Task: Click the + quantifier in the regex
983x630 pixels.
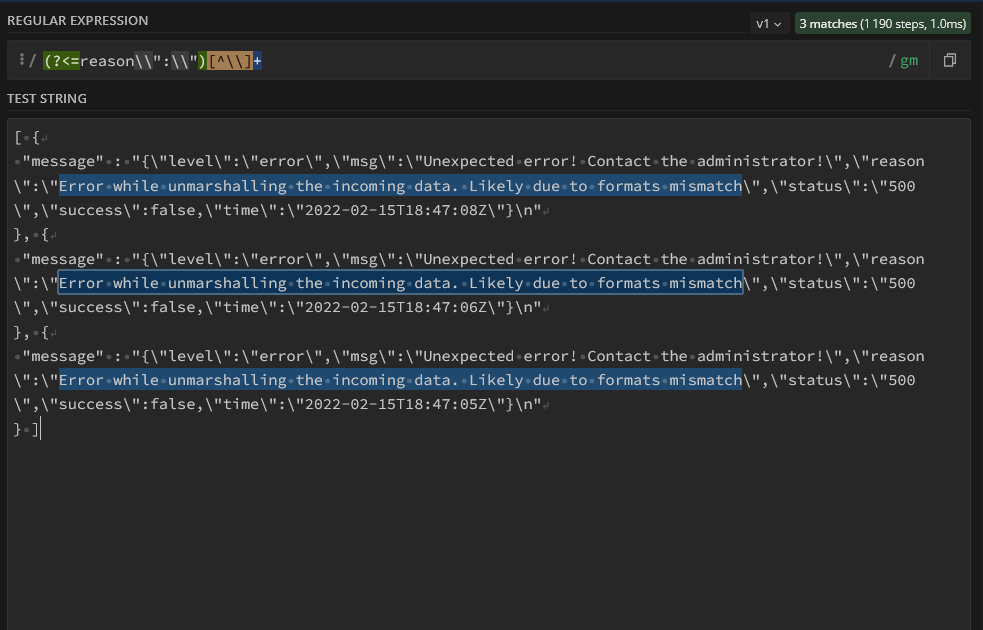Action: (257, 61)
